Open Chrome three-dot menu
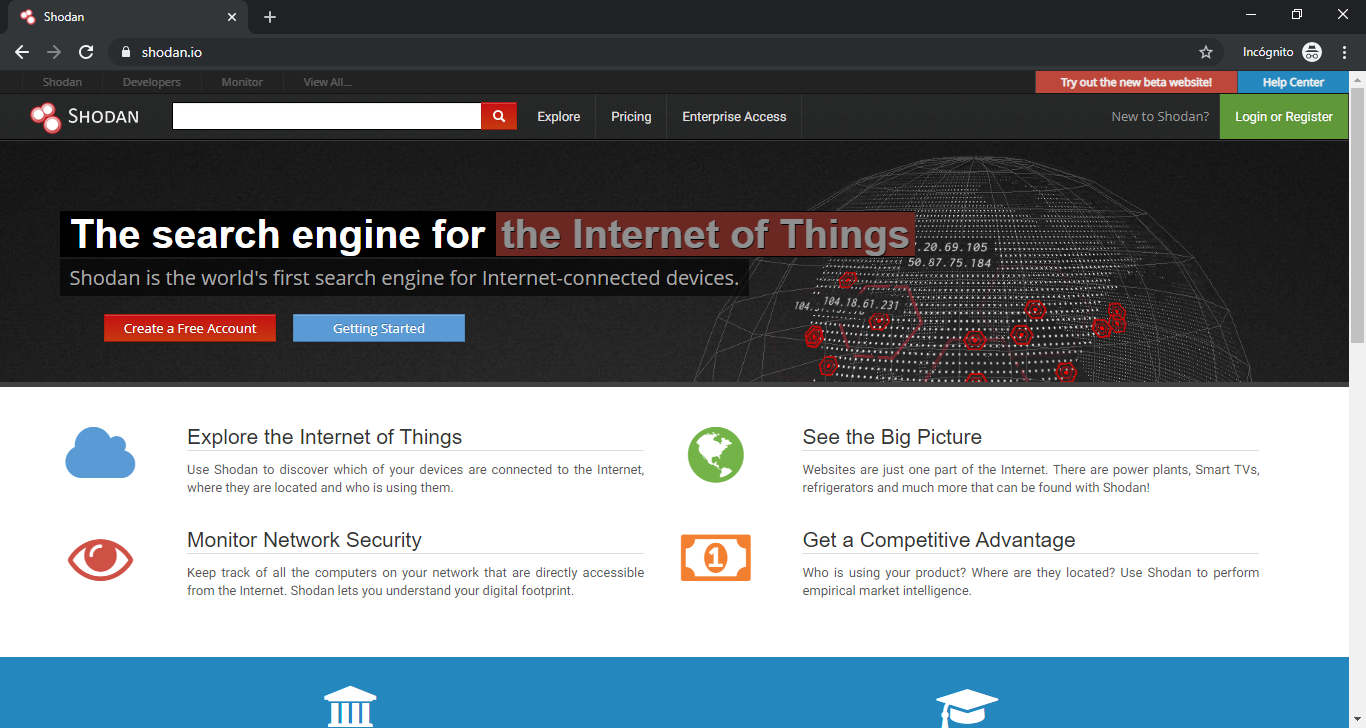 pos(1345,52)
